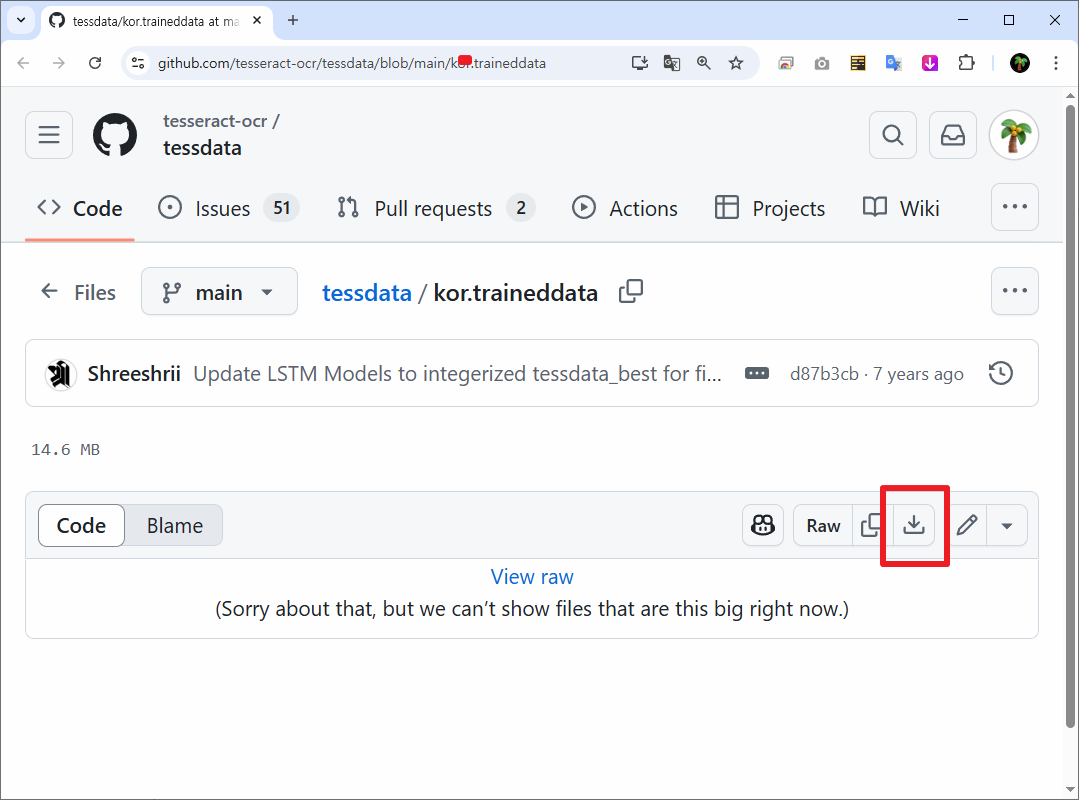Open palm tree user avatar menu

tap(1014, 135)
